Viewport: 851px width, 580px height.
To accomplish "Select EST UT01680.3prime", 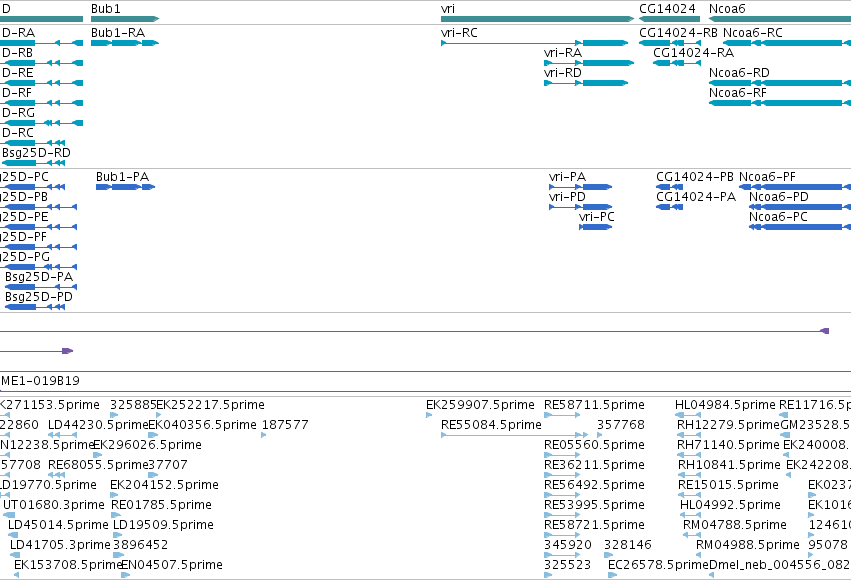I will pos(54,505).
